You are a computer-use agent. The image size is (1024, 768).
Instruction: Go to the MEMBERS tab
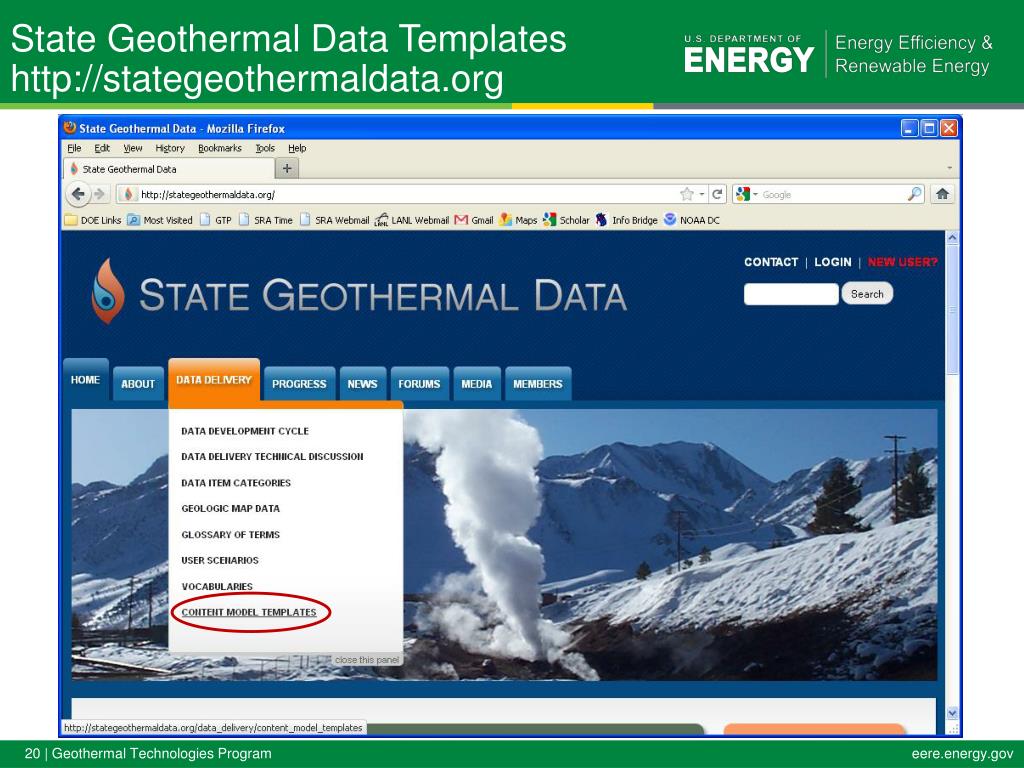coord(537,384)
